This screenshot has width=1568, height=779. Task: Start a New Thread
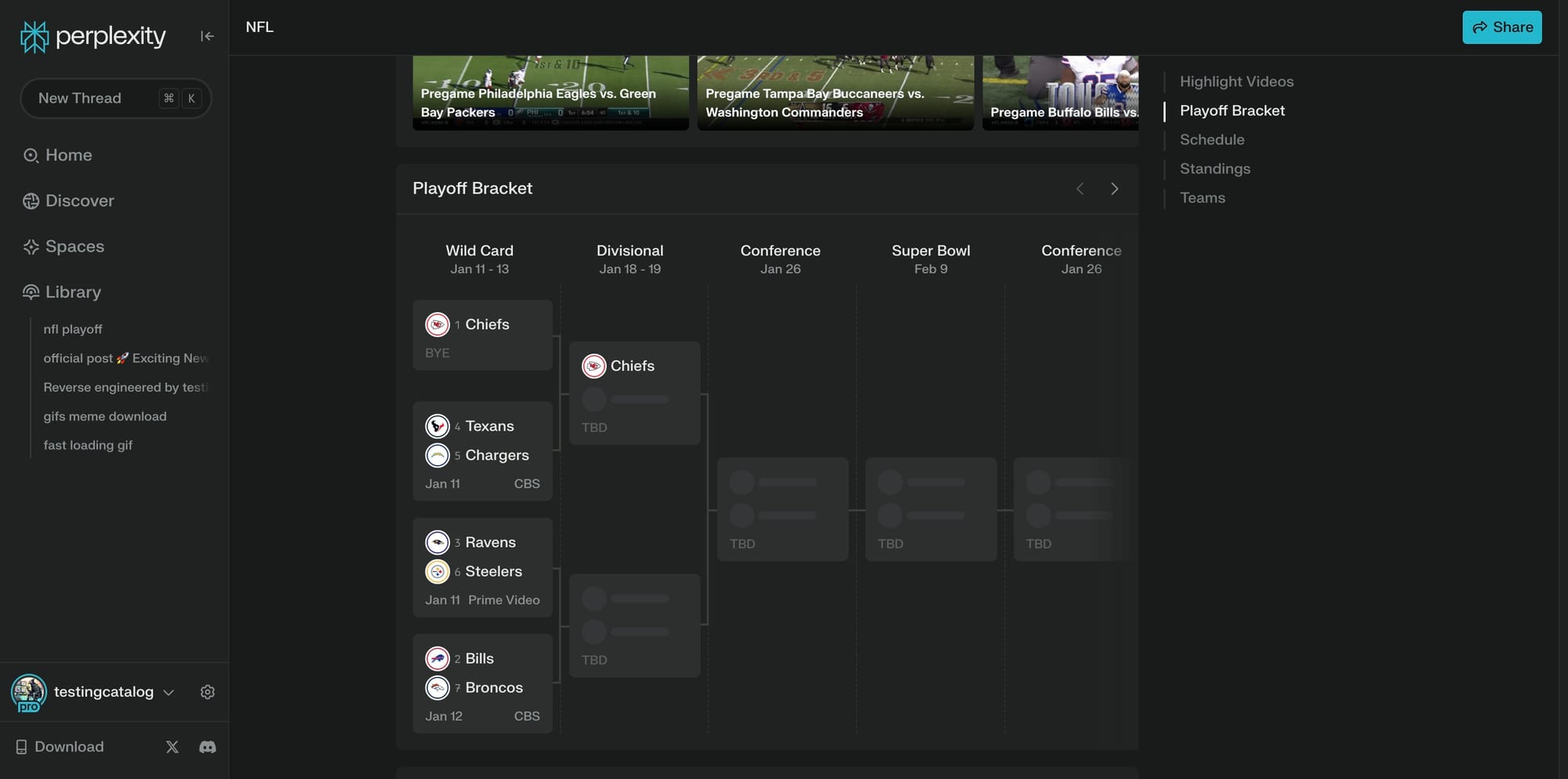116,98
